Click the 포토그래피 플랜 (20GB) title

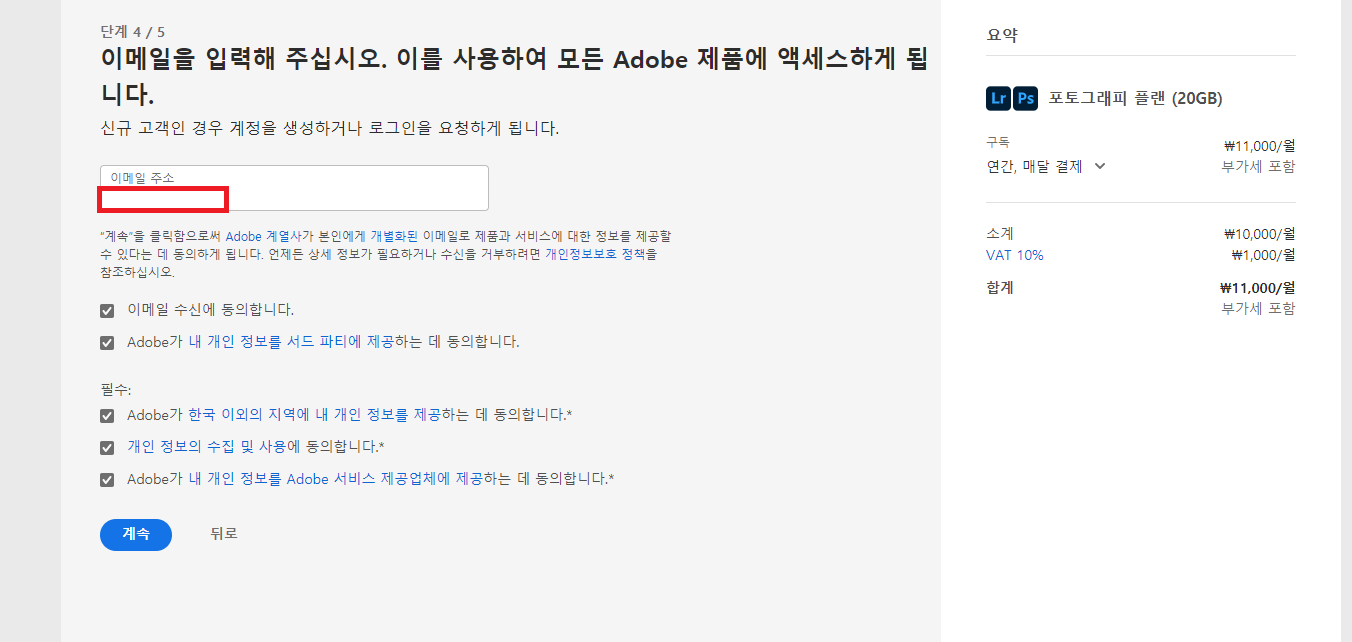1135,98
